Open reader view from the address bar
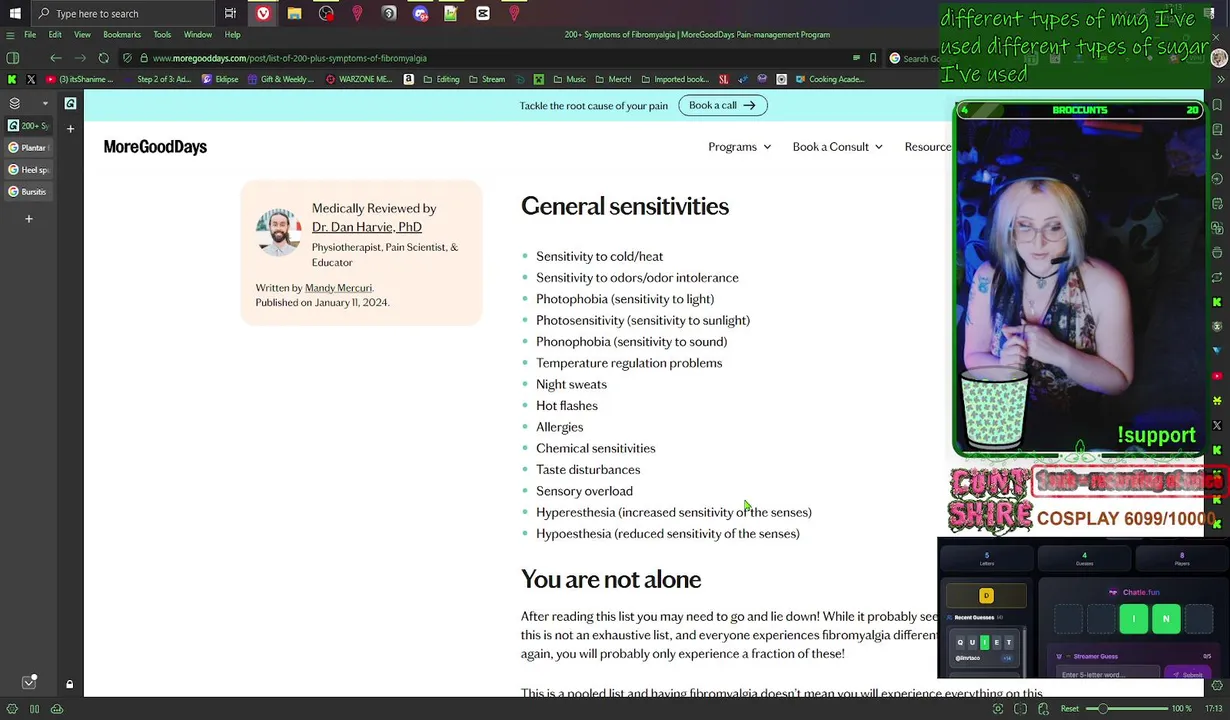The width and height of the screenshot is (1230, 720). click(856, 58)
